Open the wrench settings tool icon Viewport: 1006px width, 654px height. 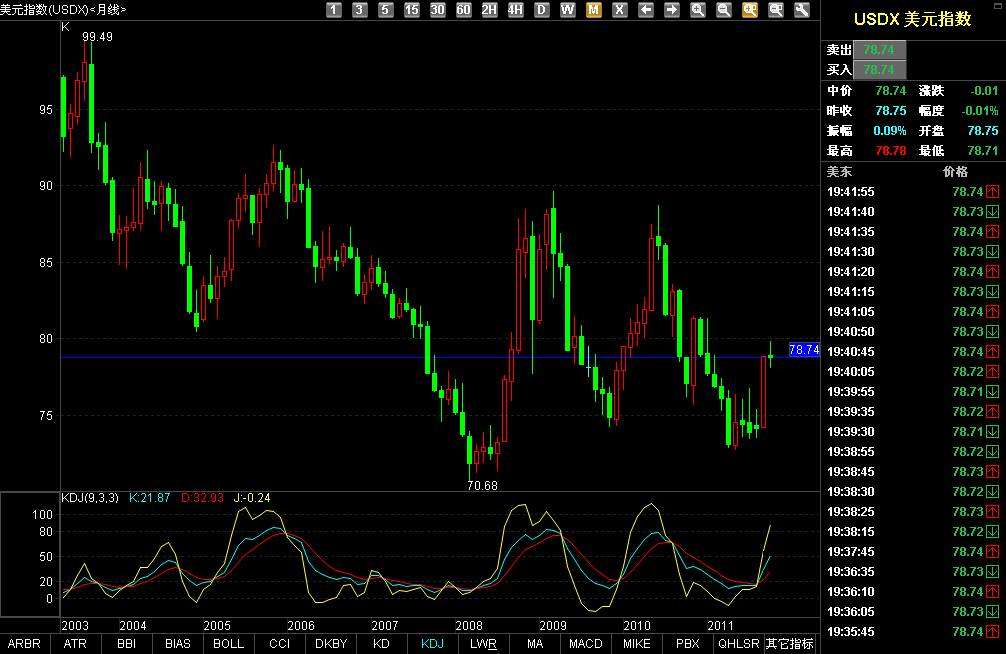(800, 9)
